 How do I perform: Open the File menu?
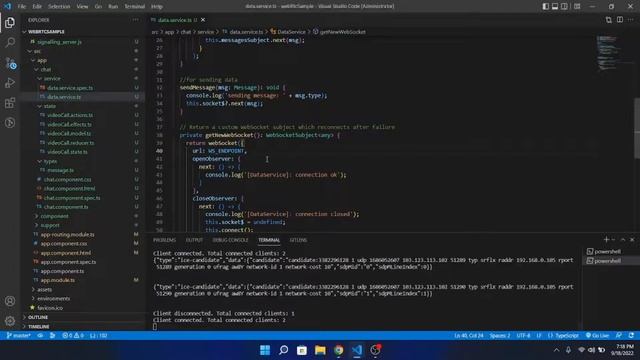(x=22, y=7)
